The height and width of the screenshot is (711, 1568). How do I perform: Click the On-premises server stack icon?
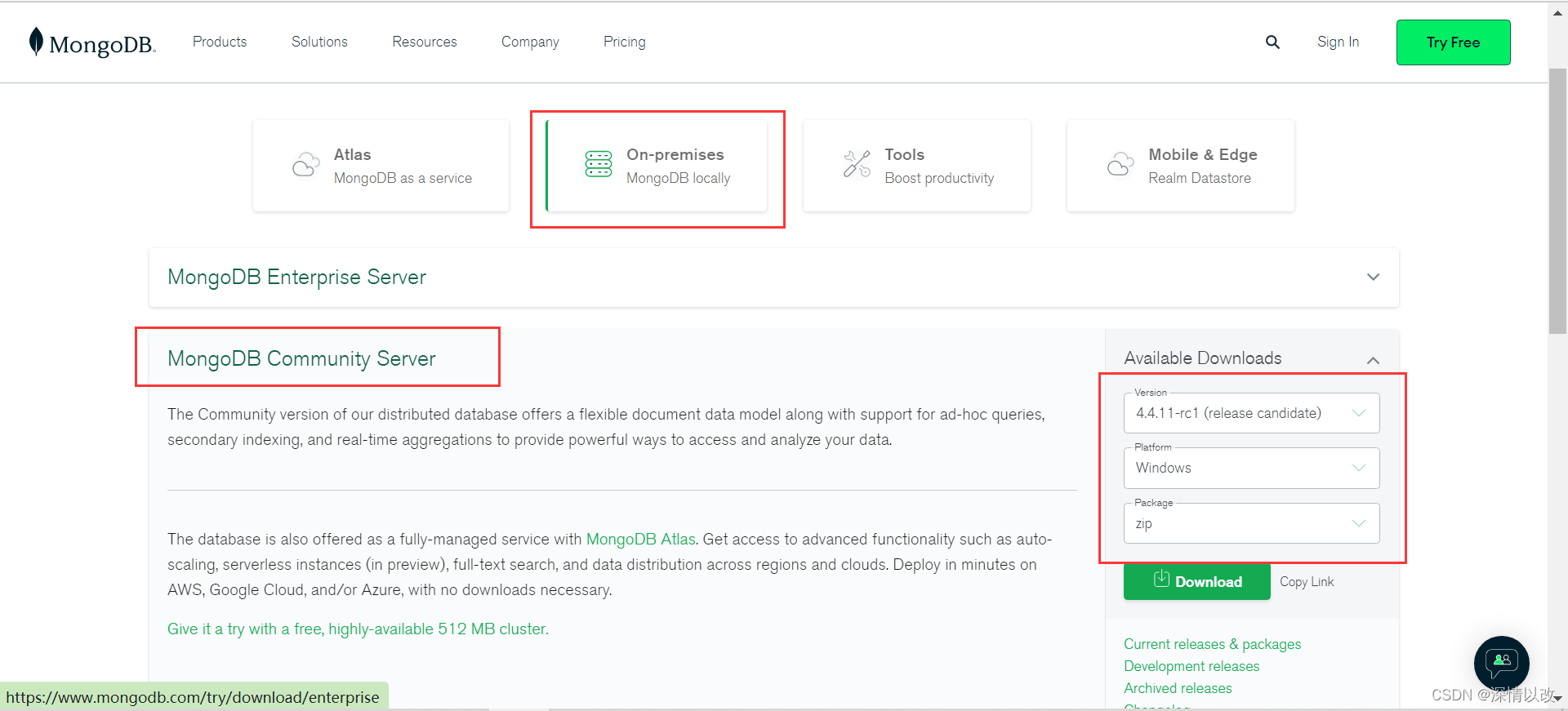599,164
